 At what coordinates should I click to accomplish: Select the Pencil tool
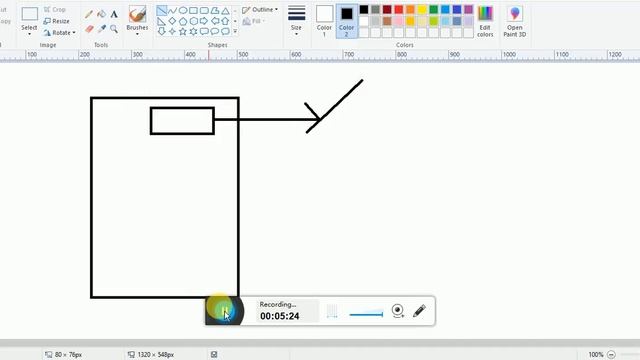point(89,15)
